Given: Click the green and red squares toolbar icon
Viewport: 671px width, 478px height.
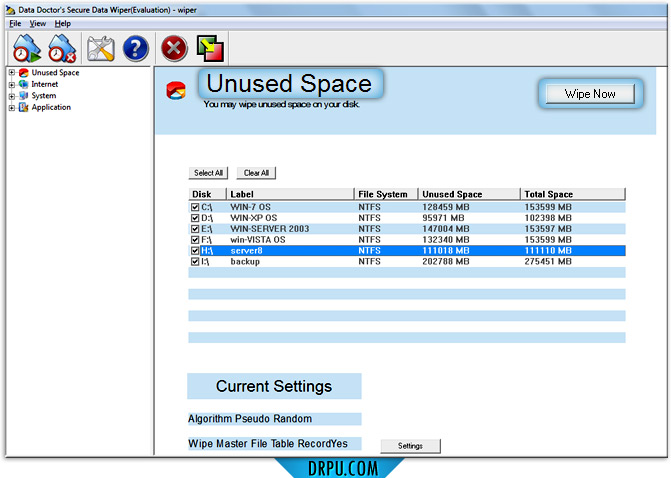Looking at the screenshot, I should [210, 48].
